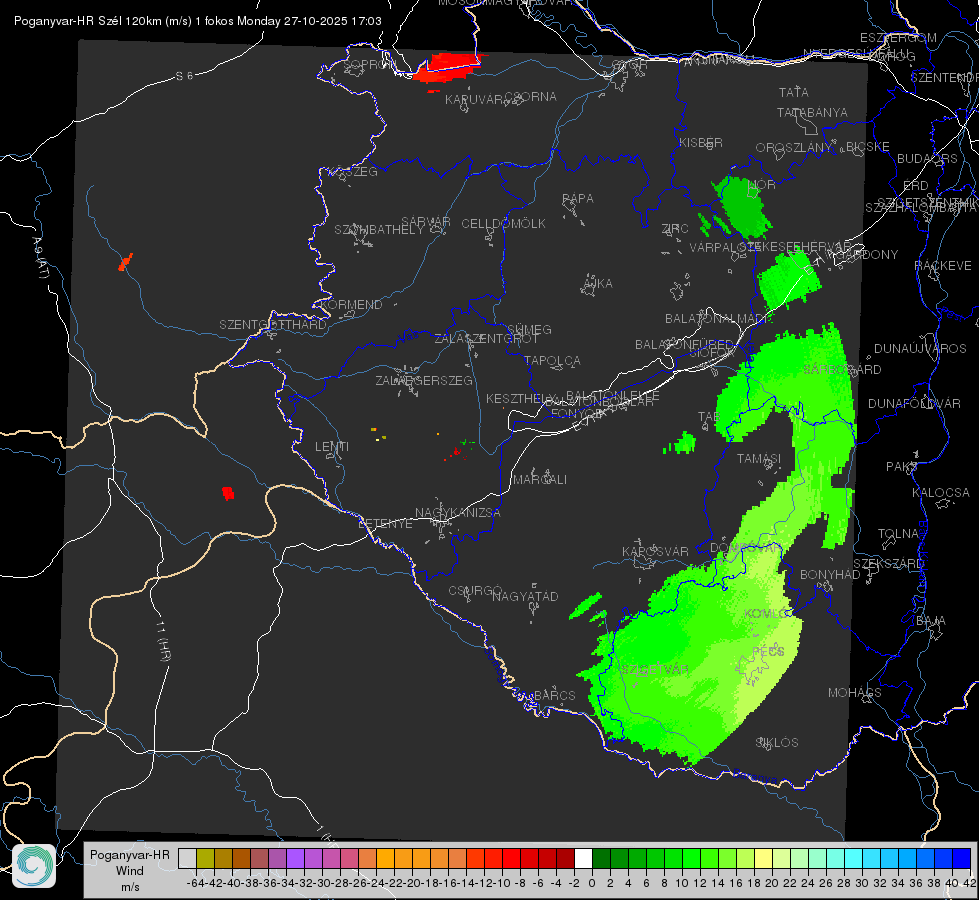The image size is (979, 900).
Task: Pick the bright purple swatch above -34
Action: tap(295, 858)
